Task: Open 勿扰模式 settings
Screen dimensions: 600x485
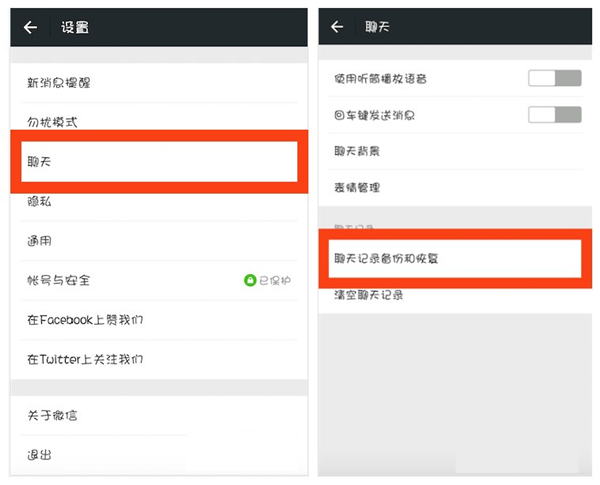Action: 159,117
